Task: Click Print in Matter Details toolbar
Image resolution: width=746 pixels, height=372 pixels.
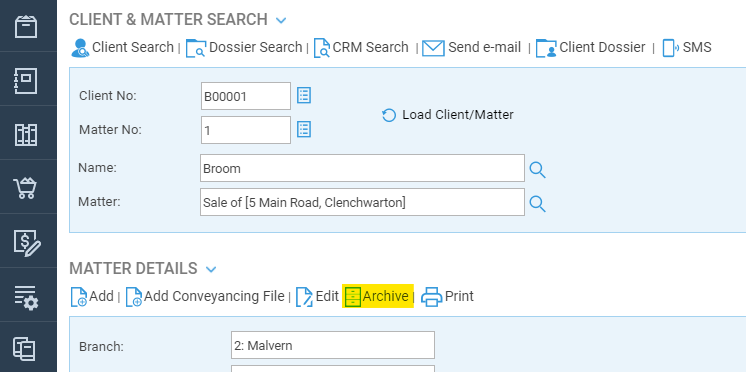Action: click(448, 296)
